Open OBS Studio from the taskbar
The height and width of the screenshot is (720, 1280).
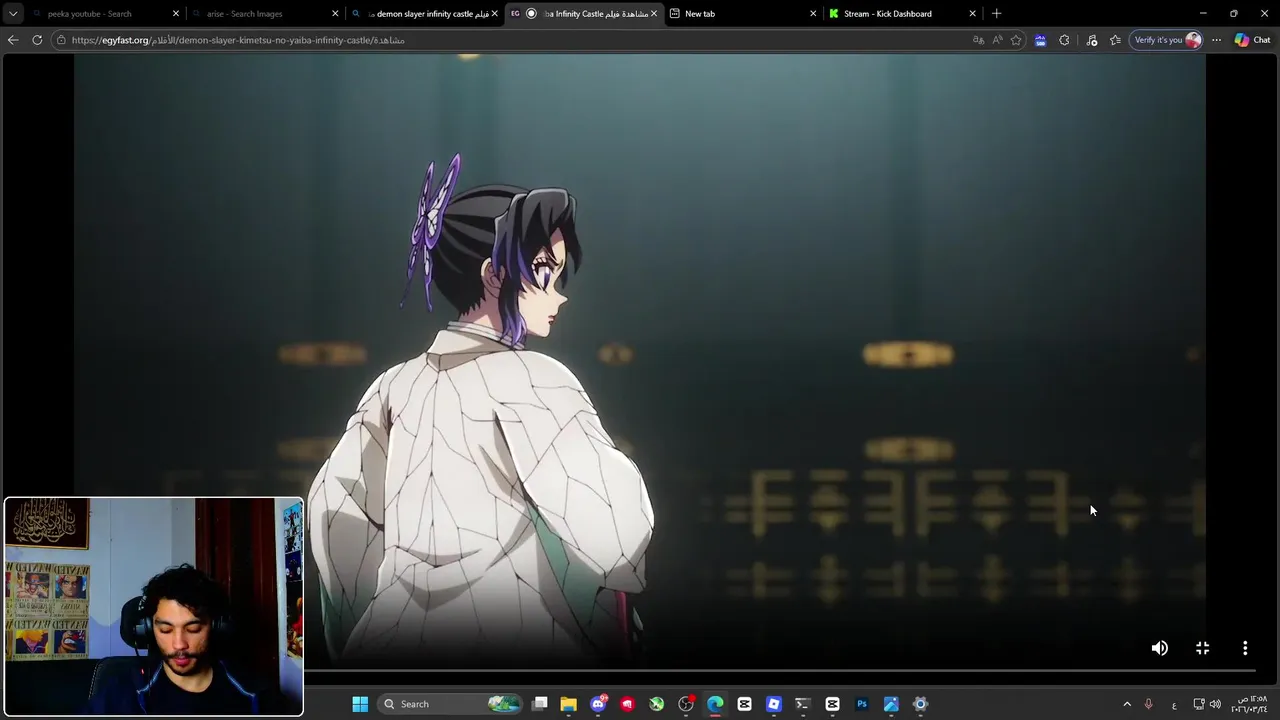[x=686, y=704]
